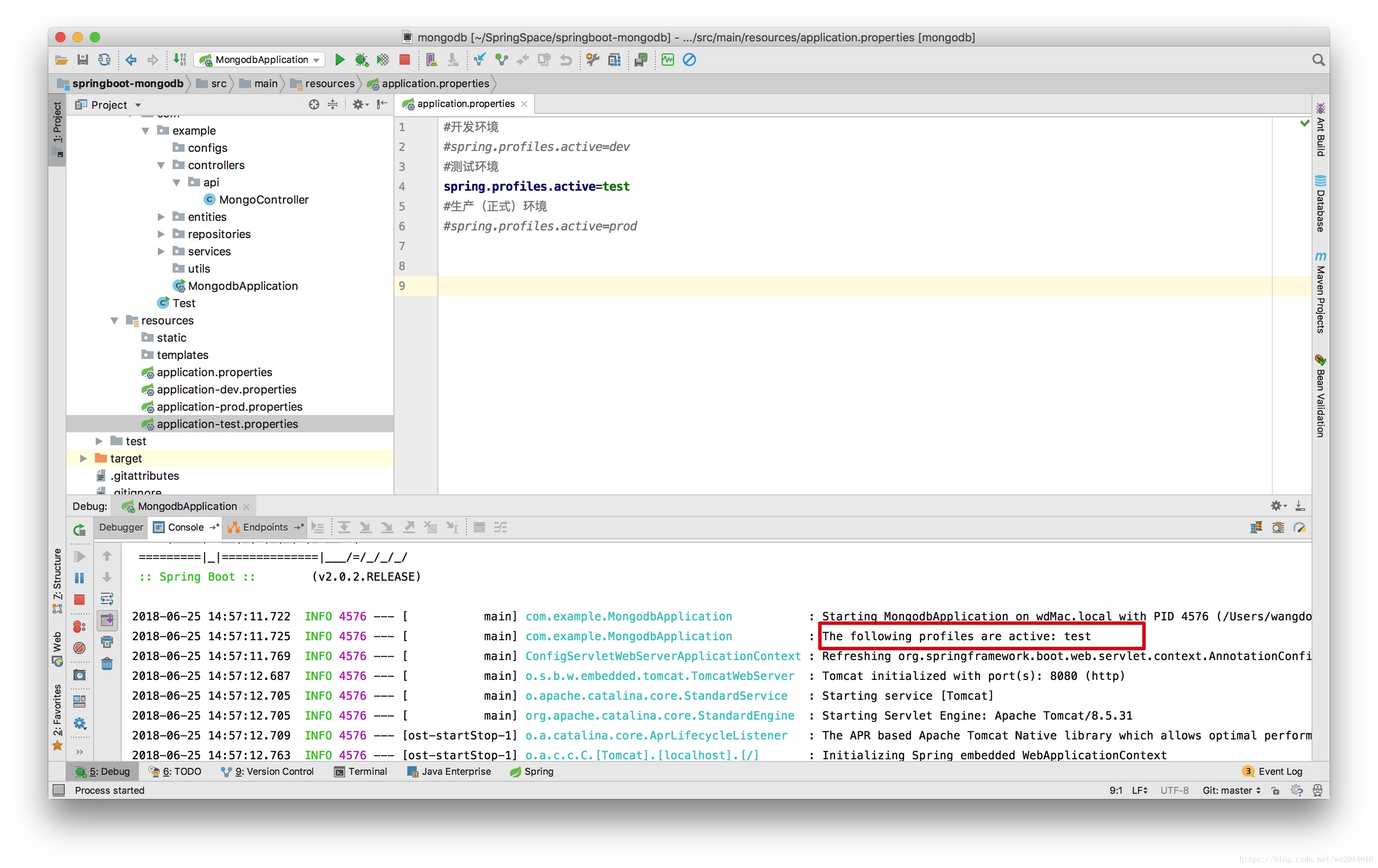
Task: Click the Debug bug icon in toolbar
Action: click(x=361, y=60)
